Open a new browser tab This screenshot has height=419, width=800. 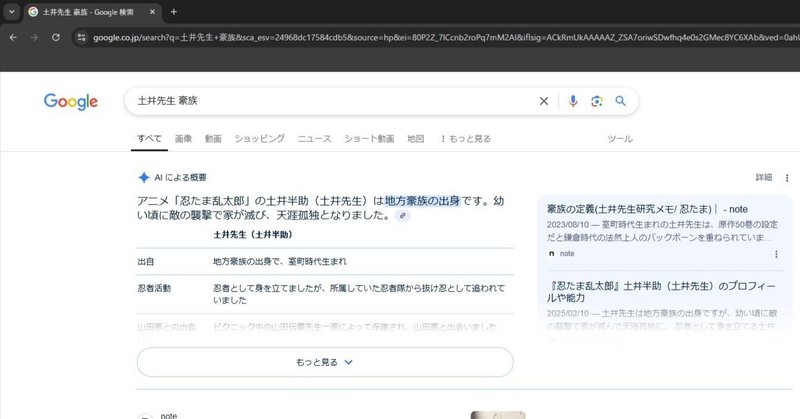(x=173, y=12)
